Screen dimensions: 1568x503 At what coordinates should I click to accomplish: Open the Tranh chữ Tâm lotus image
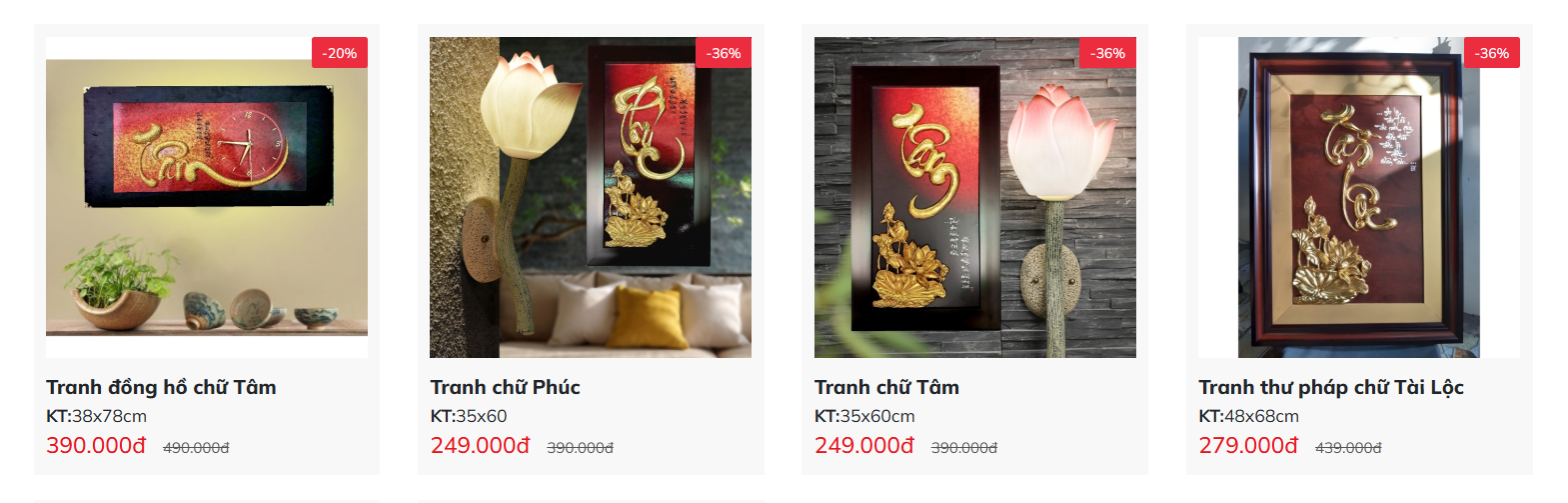tap(975, 197)
